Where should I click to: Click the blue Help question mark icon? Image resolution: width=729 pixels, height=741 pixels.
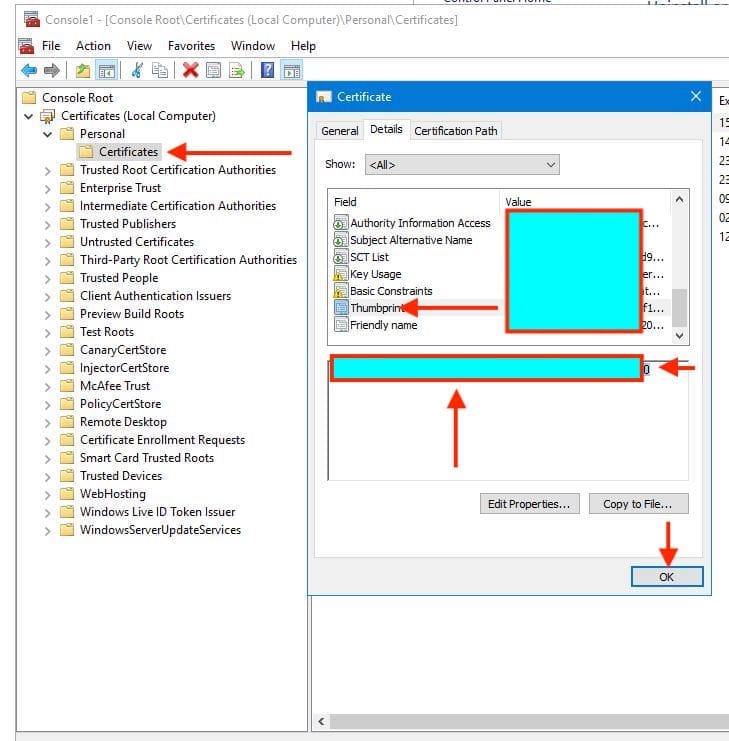tap(268, 70)
